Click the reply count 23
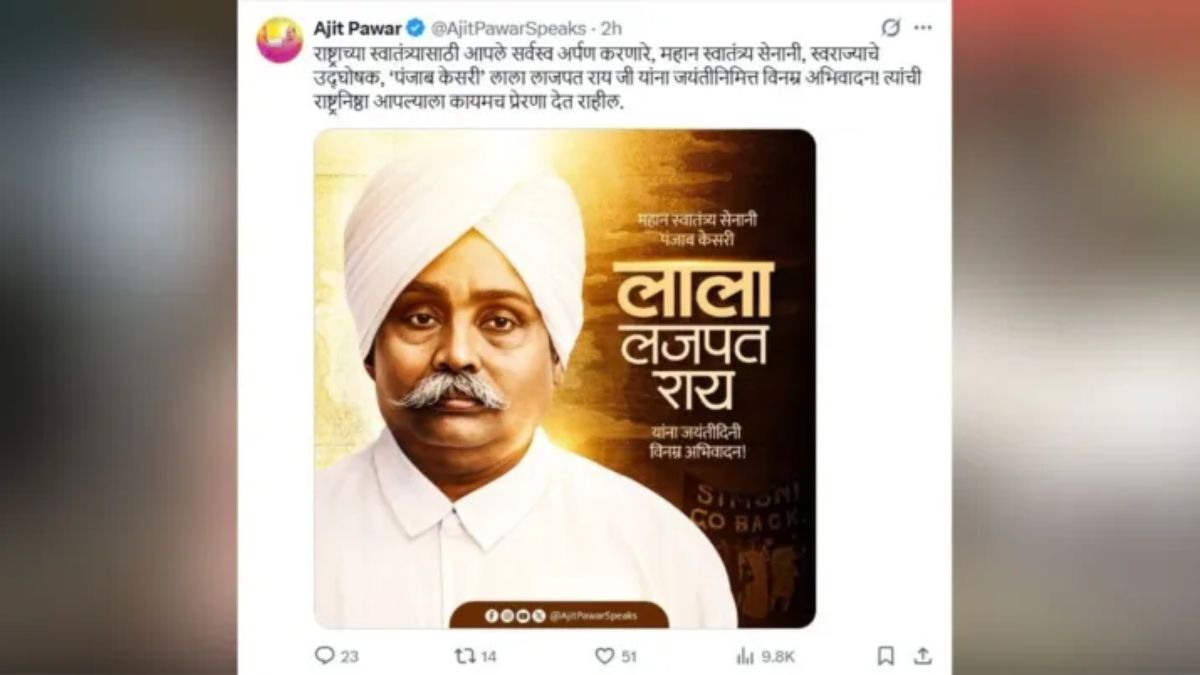This screenshot has width=1200, height=675. click(349, 656)
